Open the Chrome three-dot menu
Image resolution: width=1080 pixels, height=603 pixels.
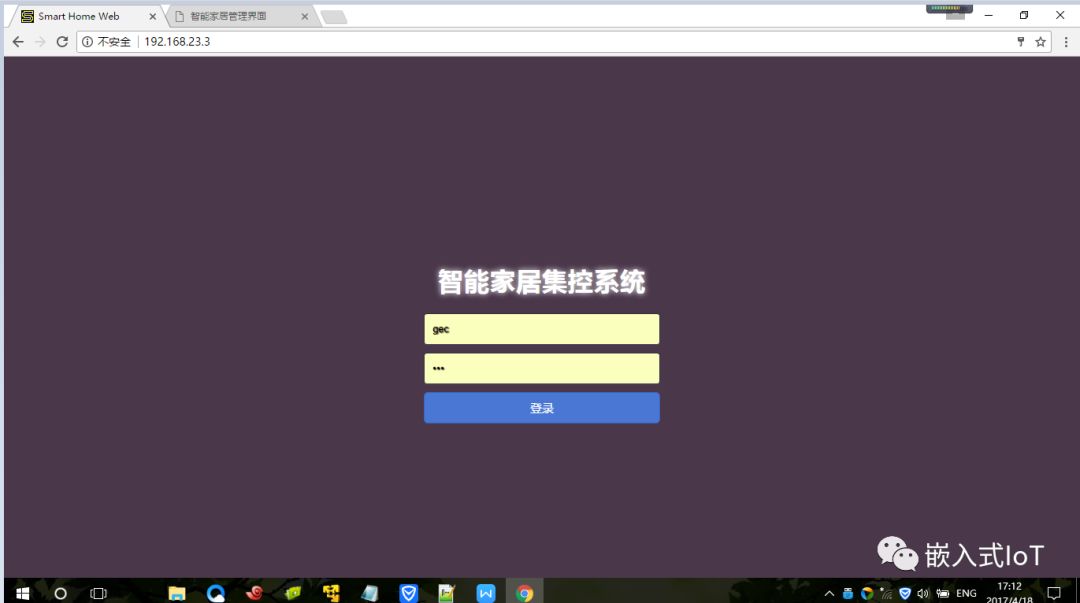point(1066,42)
